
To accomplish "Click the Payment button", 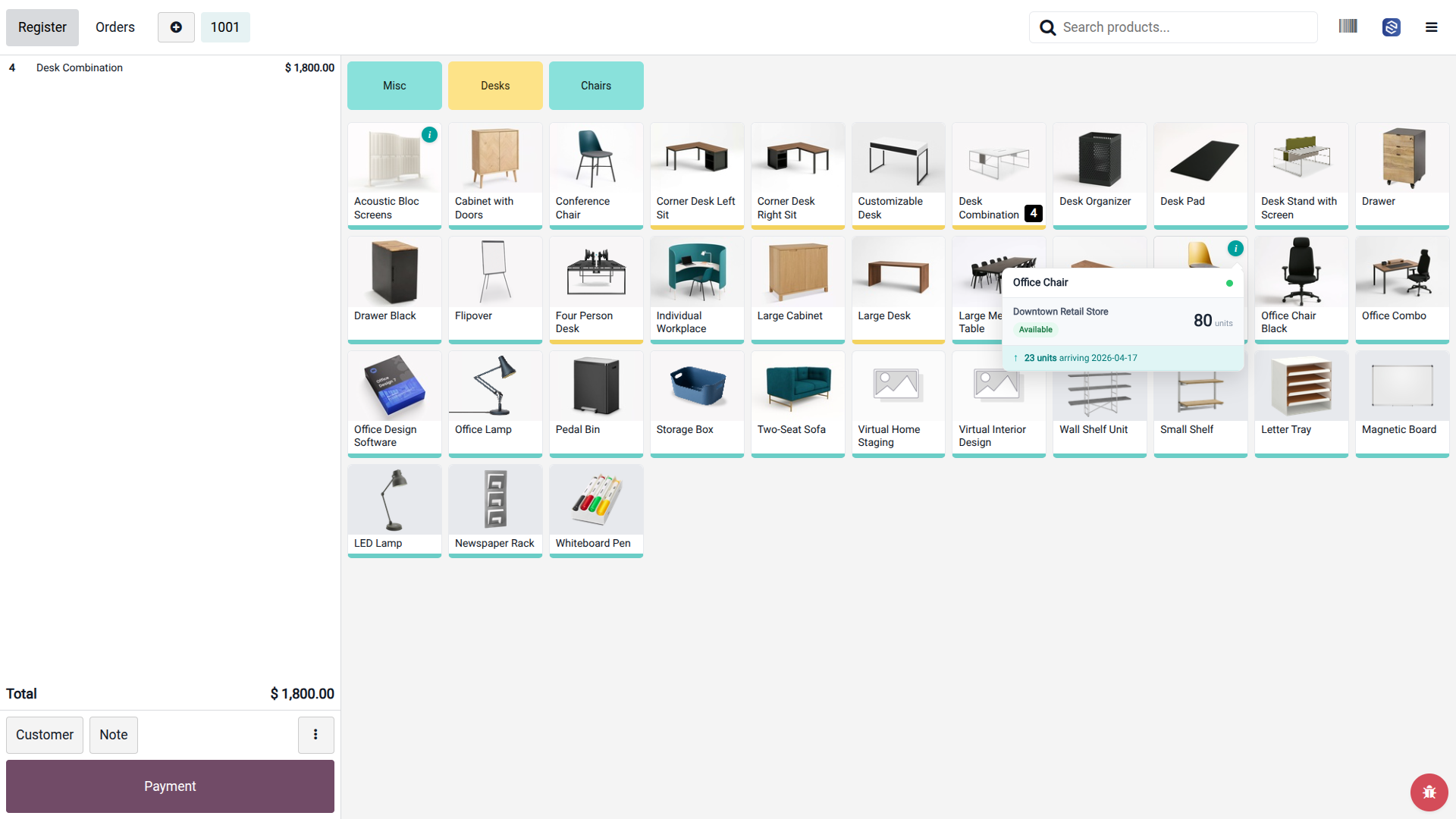I will [170, 786].
